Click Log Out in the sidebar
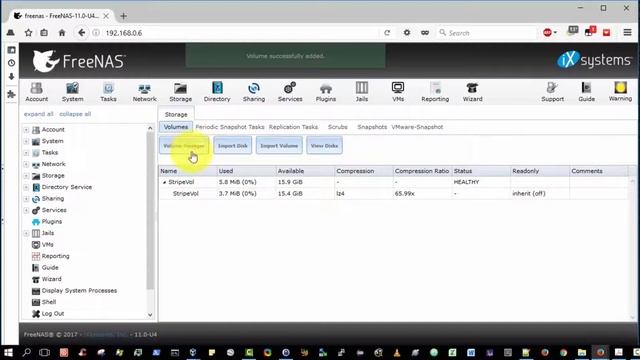This screenshot has width=640, height=360. [53, 313]
